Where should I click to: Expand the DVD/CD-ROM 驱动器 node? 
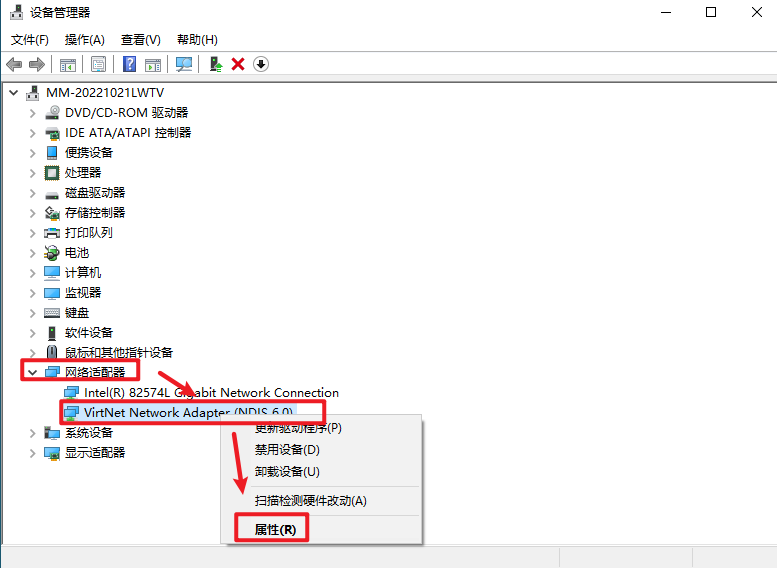(x=33, y=113)
